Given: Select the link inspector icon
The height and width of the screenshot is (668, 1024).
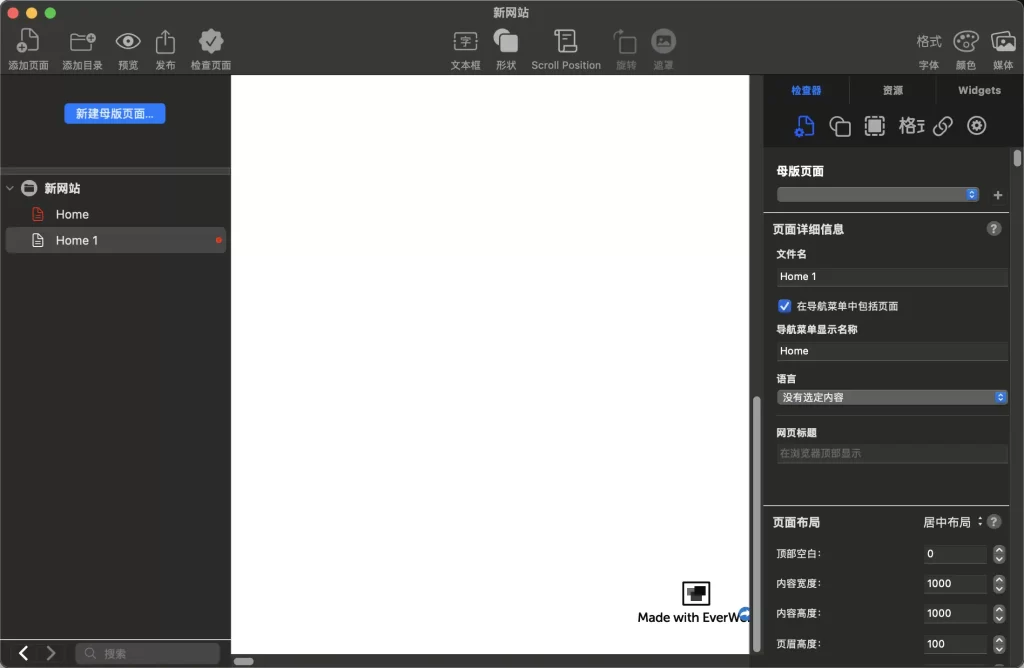Looking at the screenshot, I should tap(942, 126).
